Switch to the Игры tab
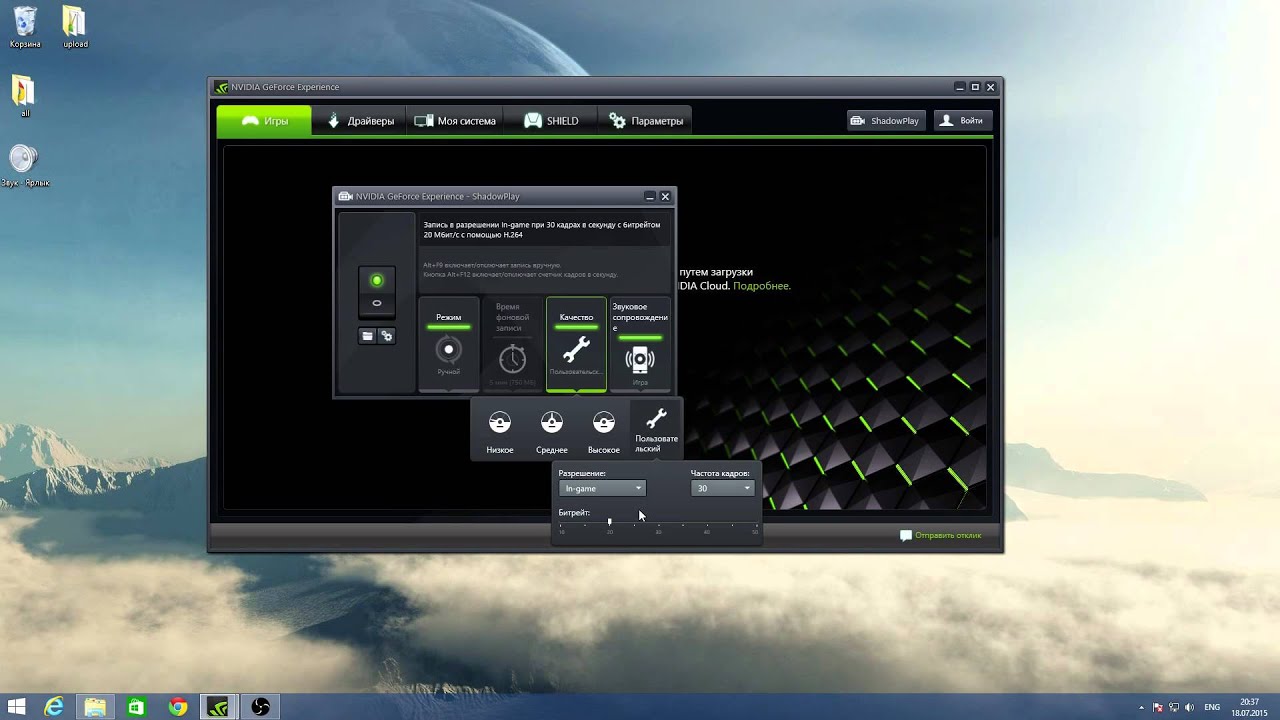The height and width of the screenshot is (720, 1280). tap(265, 121)
